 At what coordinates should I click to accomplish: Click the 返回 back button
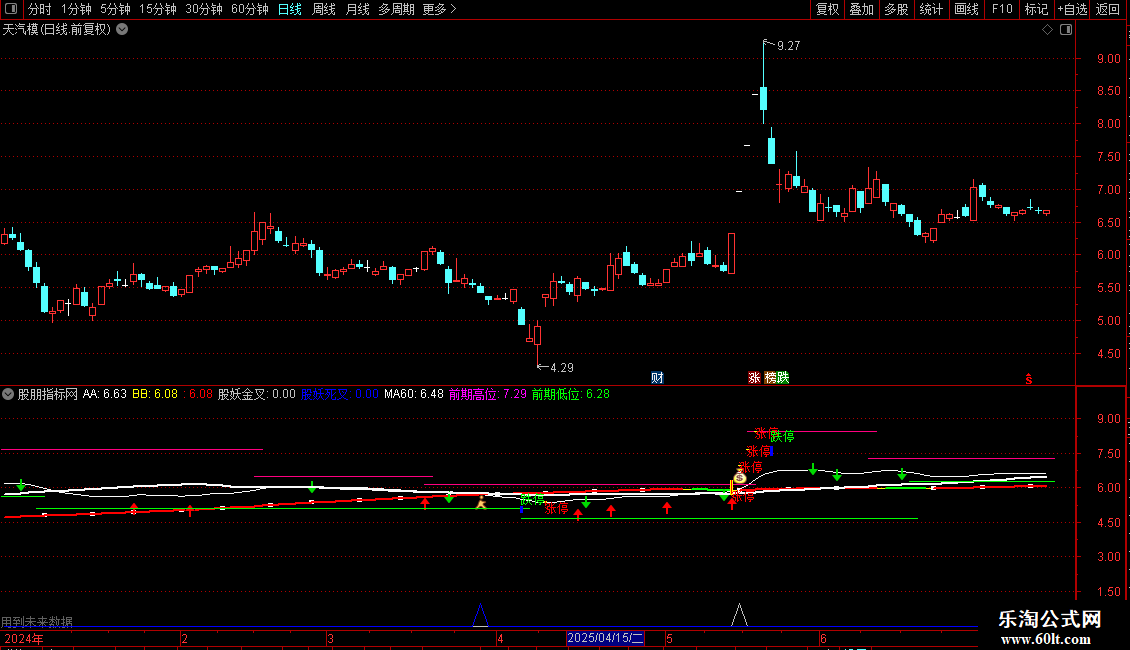1108,9
